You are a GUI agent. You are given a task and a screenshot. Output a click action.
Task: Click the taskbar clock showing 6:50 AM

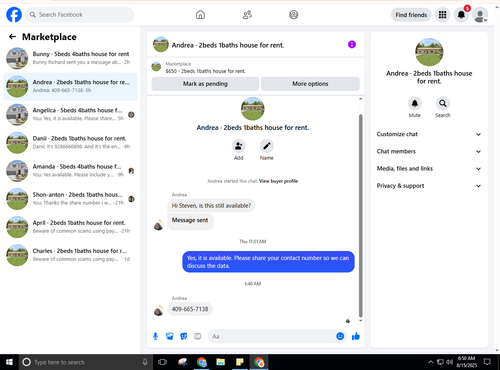click(466, 362)
